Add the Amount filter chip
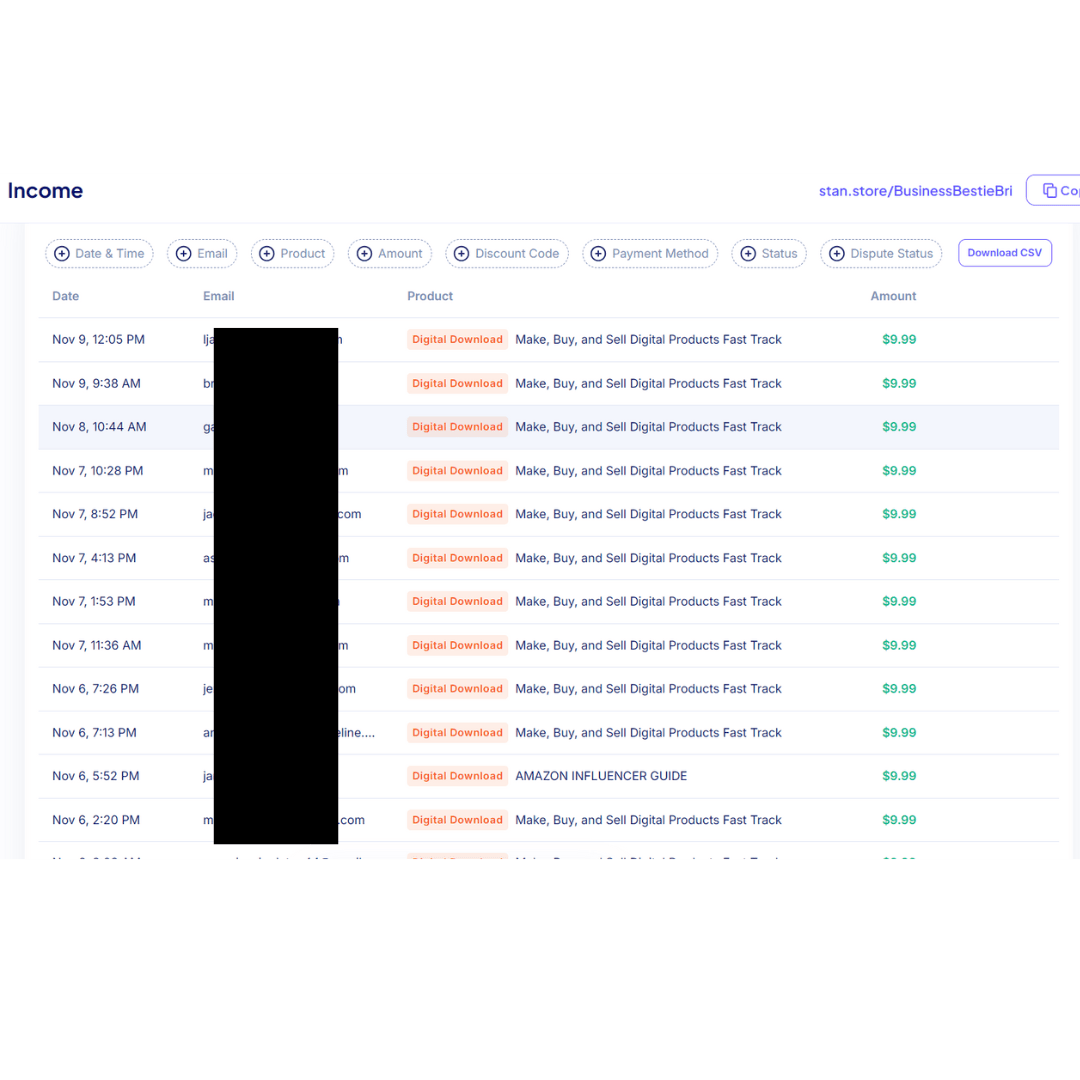 390,254
